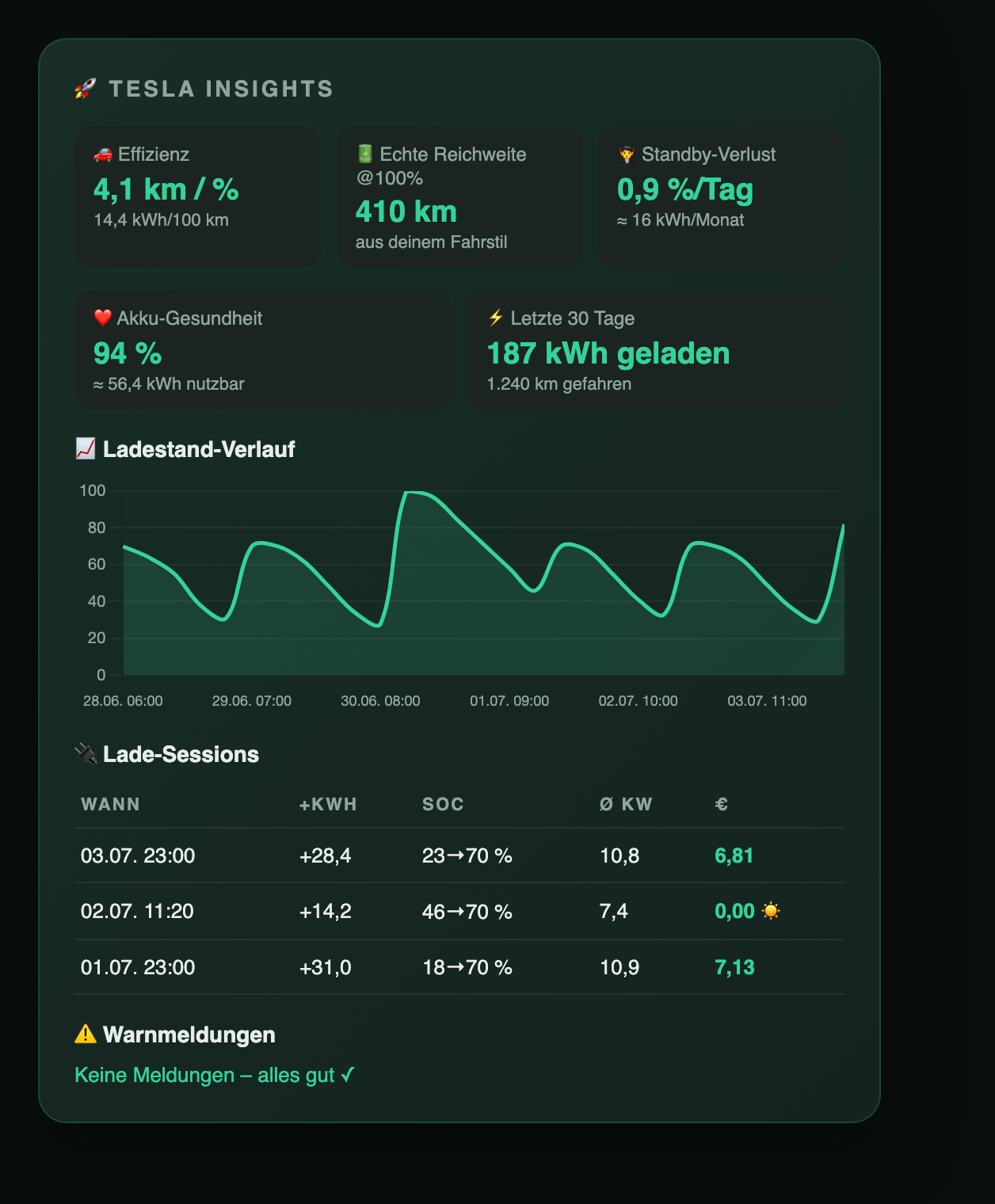Click the +14,2 kWh cell
Screen dimensions: 995x1204
point(325,911)
